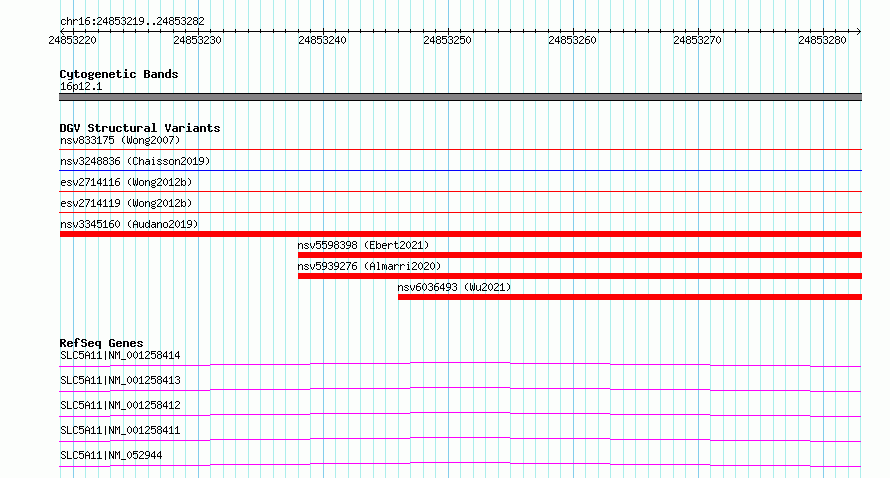This screenshot has width=890, height=478.
Task: Open variant esv2714116 (Wong2012b)
Action: [126, 182]
